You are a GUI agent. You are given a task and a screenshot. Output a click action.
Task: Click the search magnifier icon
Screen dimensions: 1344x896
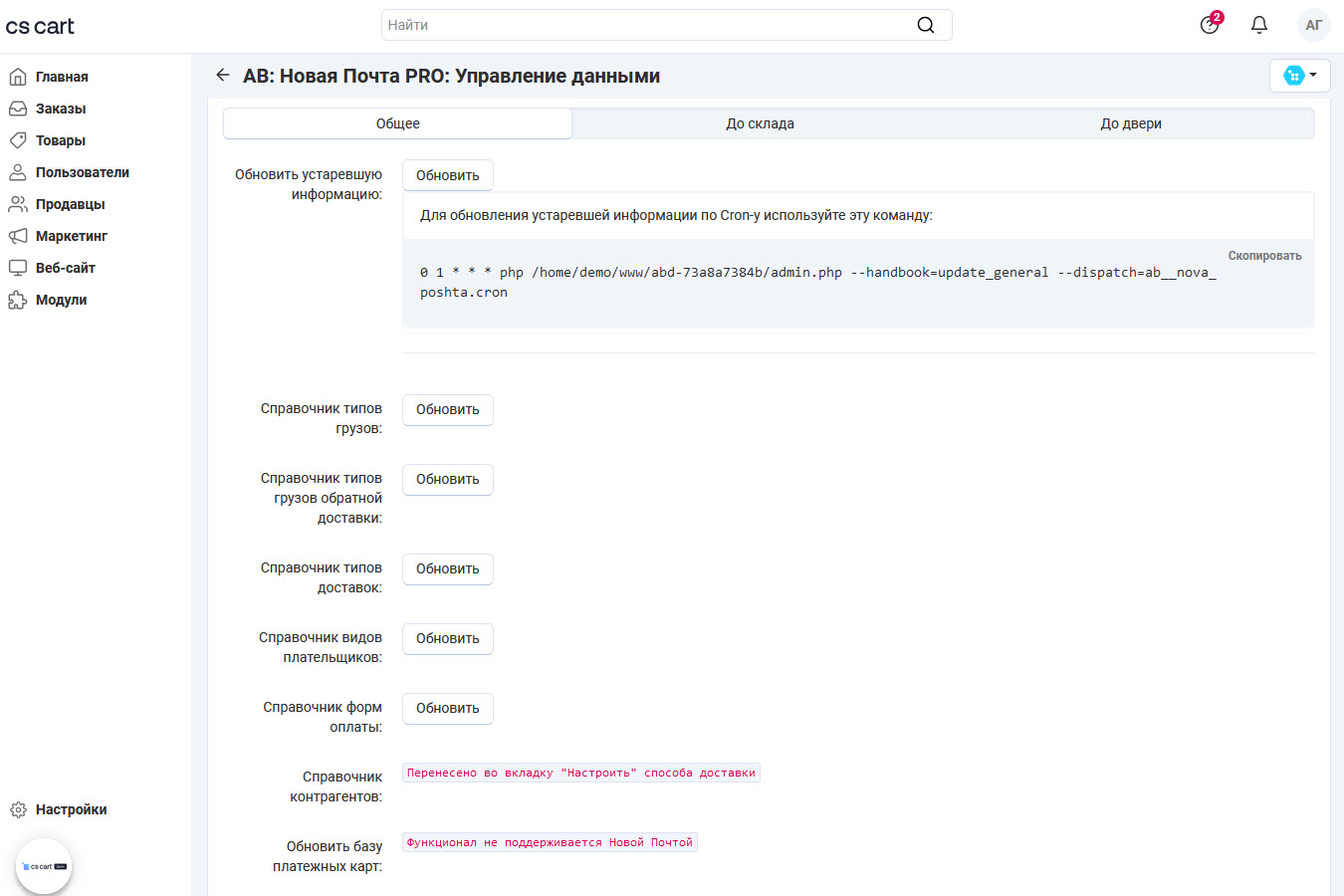pos(925,25)
